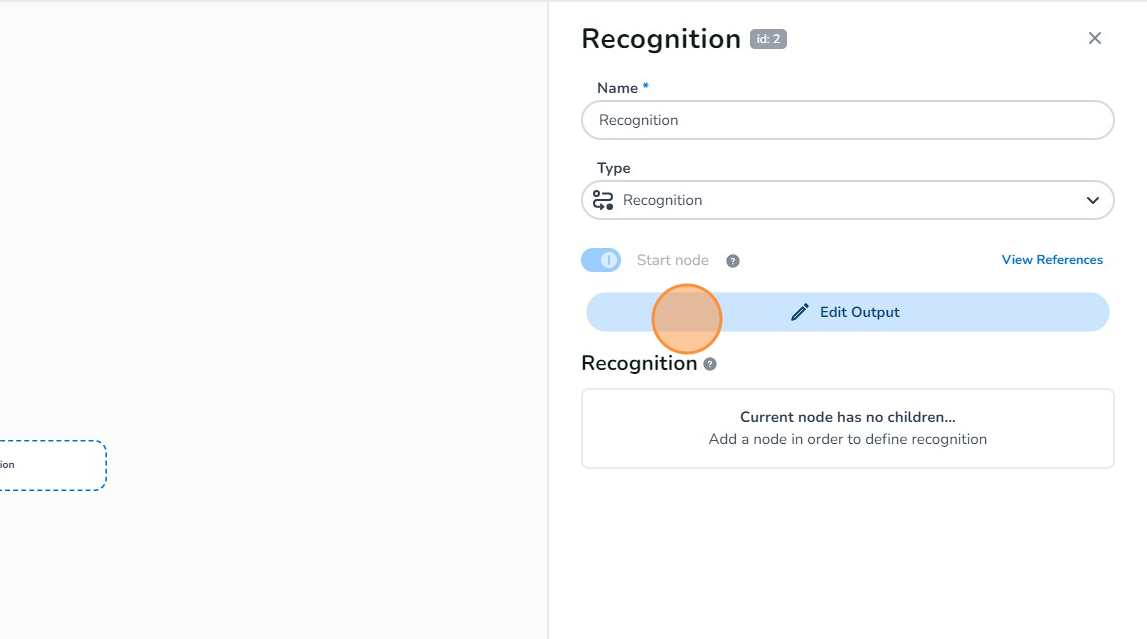Show help tooltip beside Recognition heading
This screenshot has width=1147, height=639.
pos(710,364)
